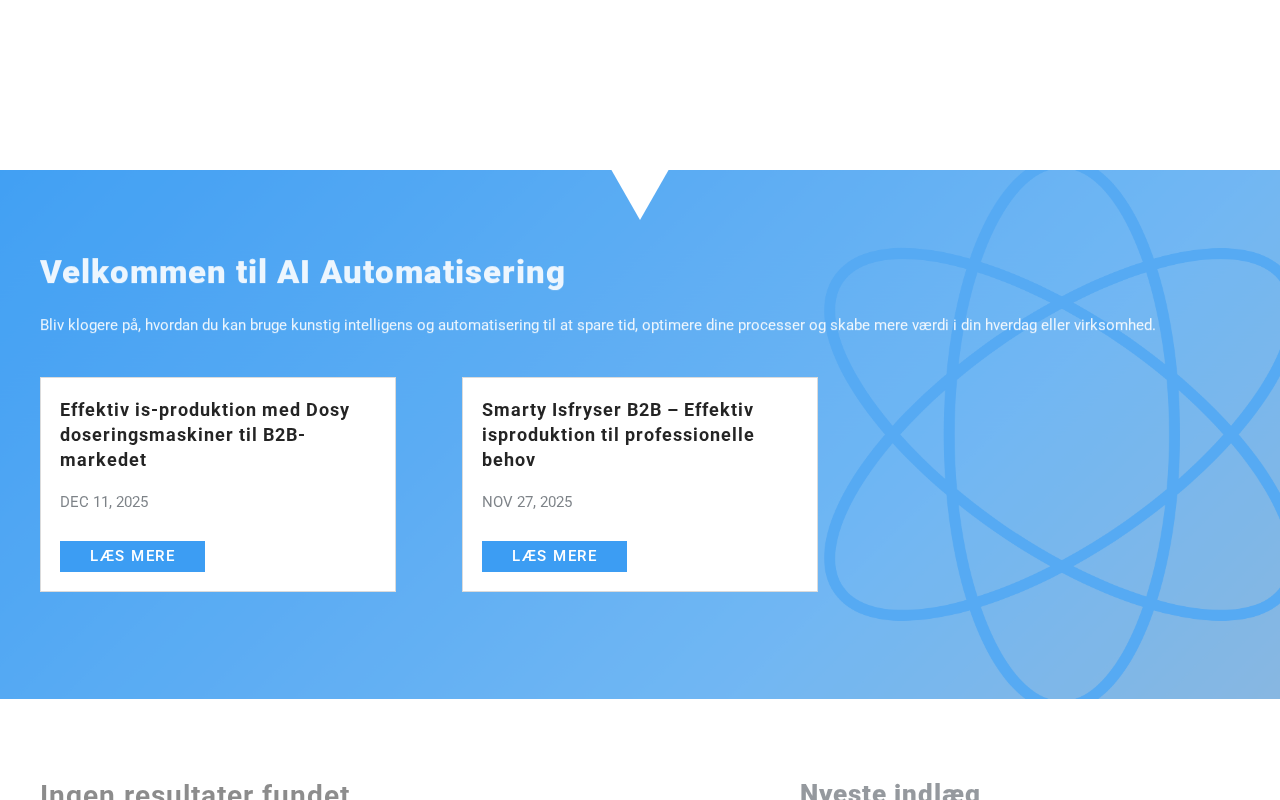This screenshot has width=1280, height=800.
Task: Click the words AI Automatisering in the heading
Action: [421, 272]
